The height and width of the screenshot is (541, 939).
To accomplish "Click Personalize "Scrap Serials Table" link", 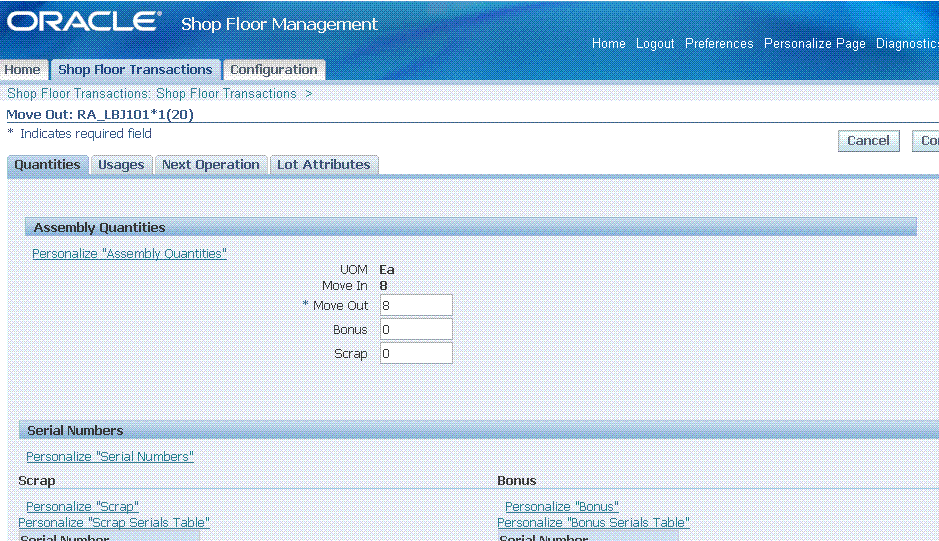I will click(114, 523).
